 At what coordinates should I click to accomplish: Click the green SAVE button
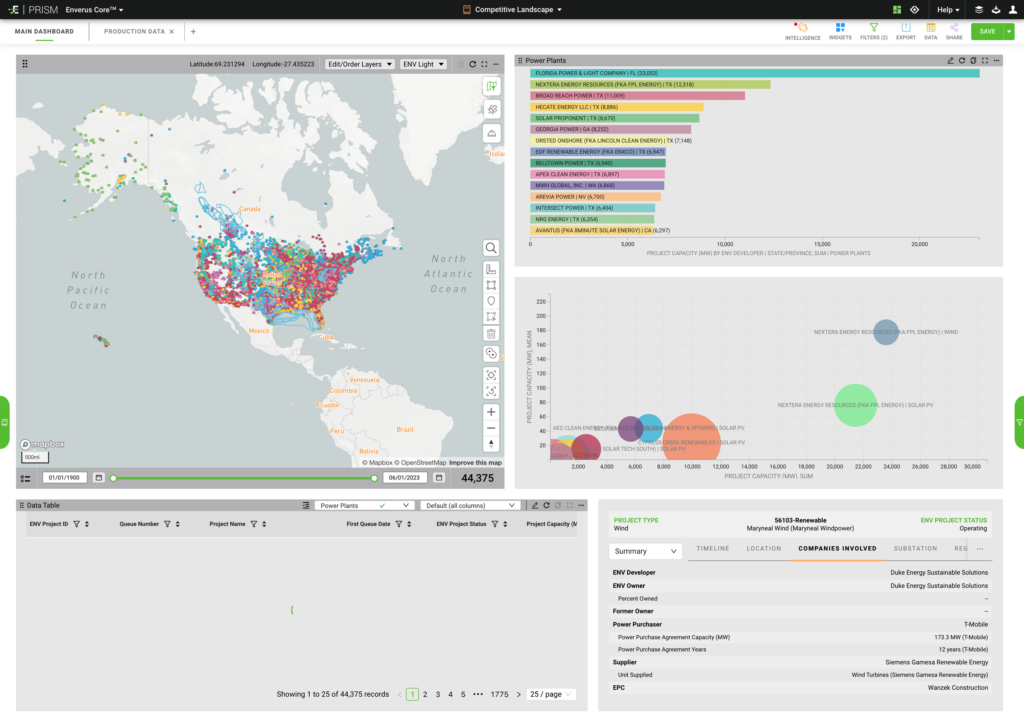(989, 31)
